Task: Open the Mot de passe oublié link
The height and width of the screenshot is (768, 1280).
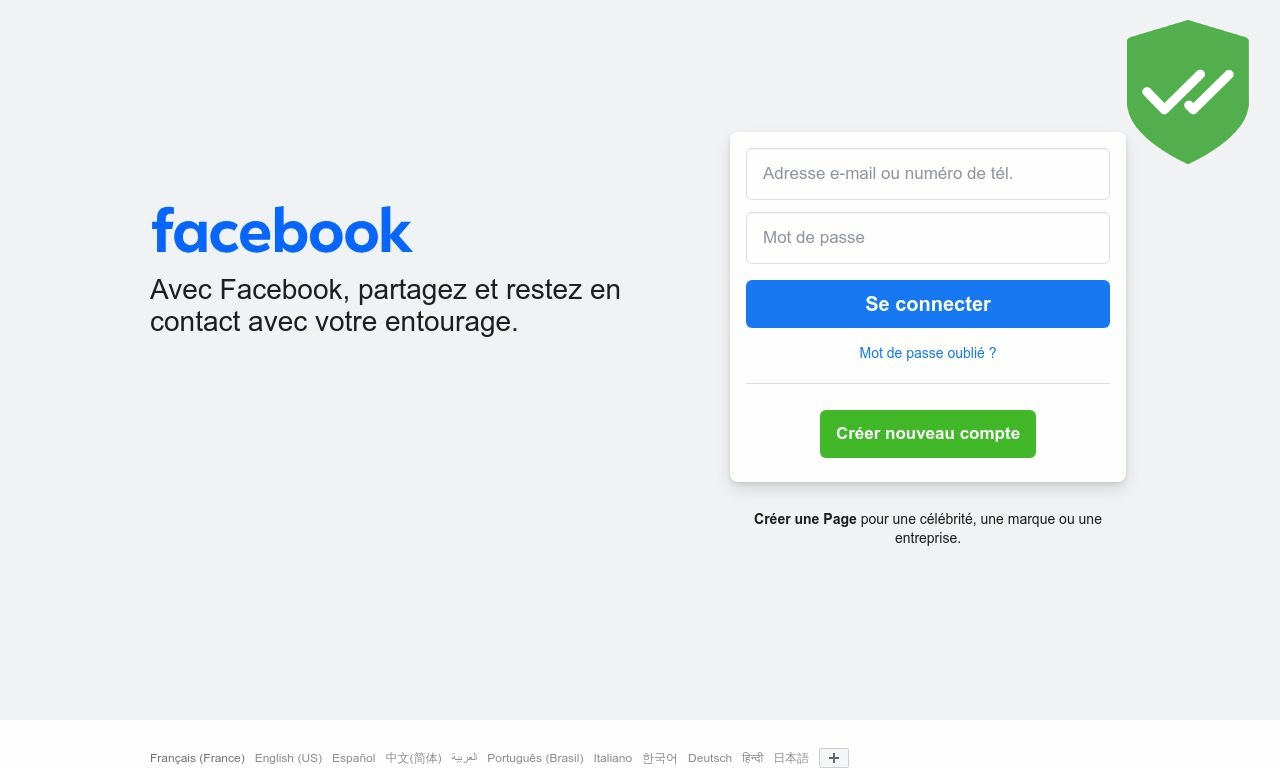Action: [928, 353]
